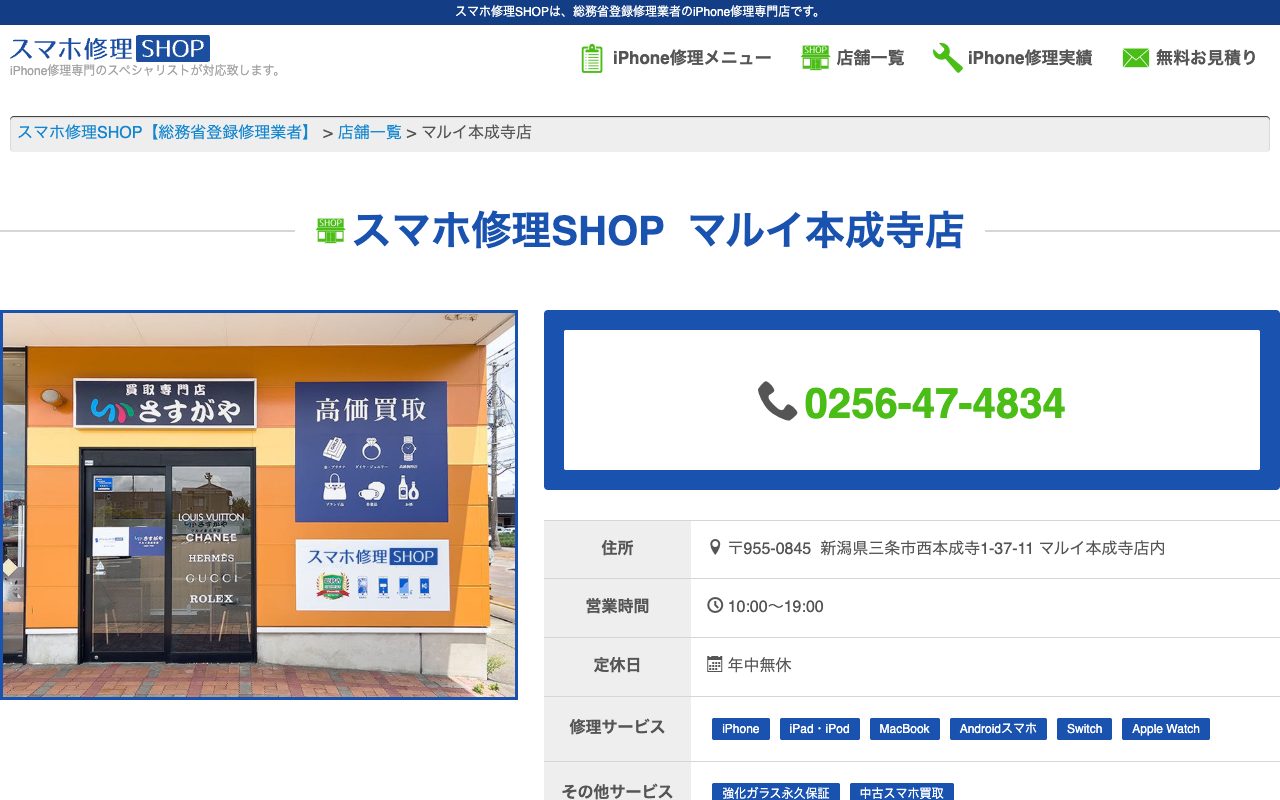1280x800 pixels.
Task: Open the 無料お見積り navigation item
Action: click(x=1206, y=58)
